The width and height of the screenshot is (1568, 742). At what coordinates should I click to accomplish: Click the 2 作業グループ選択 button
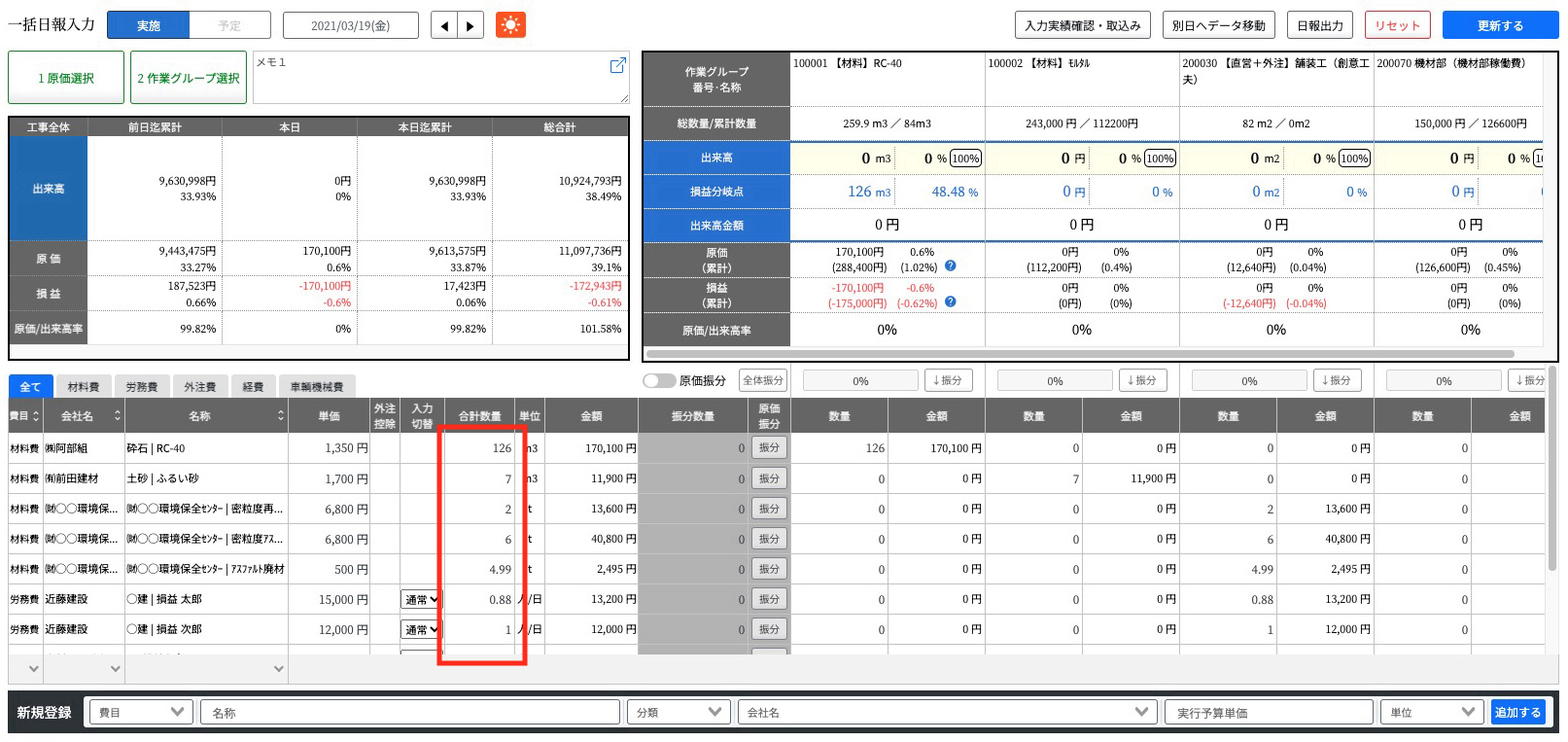(189, 78)
